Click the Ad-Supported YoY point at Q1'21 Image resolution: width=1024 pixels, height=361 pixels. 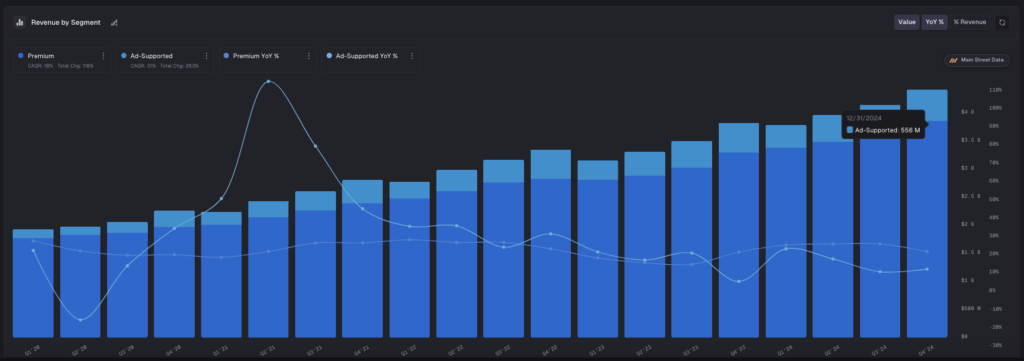(x=221, y=198)
